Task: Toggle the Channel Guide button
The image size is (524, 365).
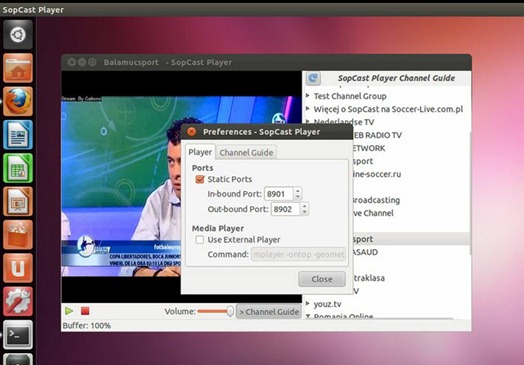Action: coord(269,312)
